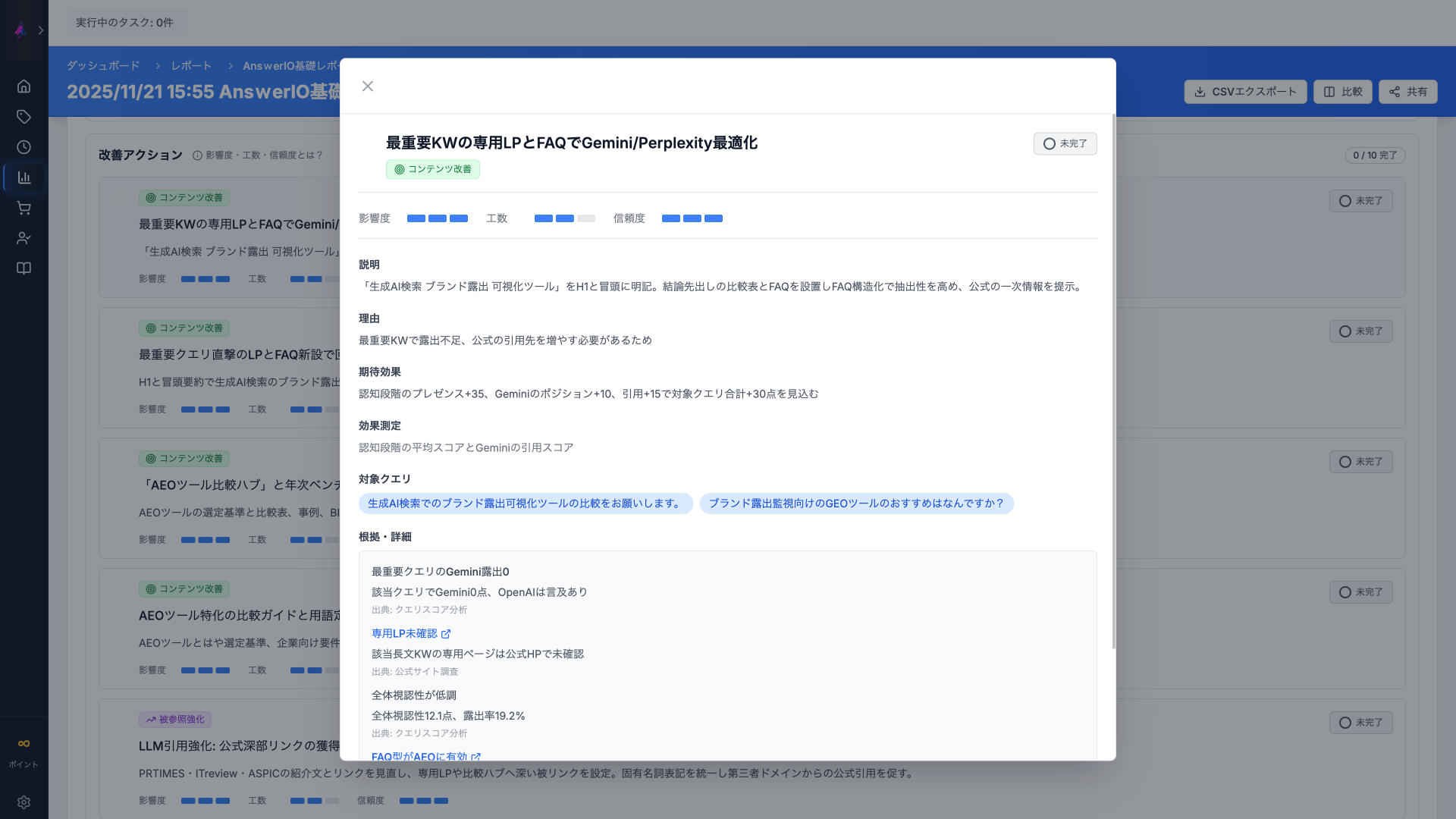This screenshot has width=1456, height=819.
Task: Click the modal vertical scrollbar
Action: click(1113, 379)
